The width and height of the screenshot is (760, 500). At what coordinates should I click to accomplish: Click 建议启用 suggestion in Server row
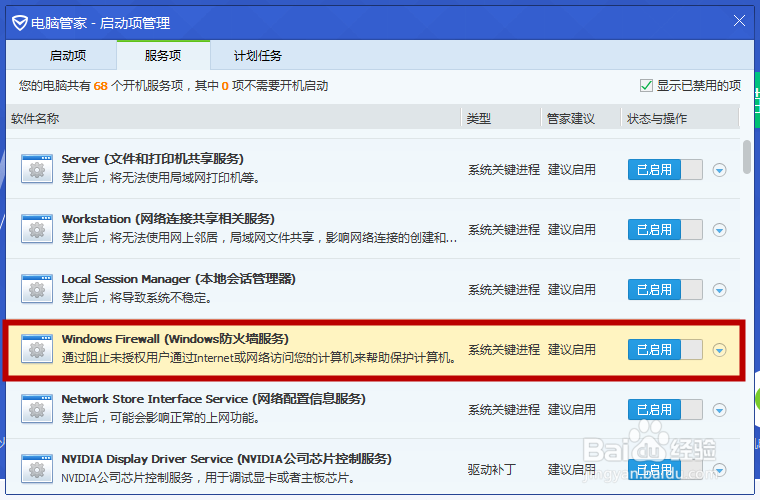tap(571, 170)
